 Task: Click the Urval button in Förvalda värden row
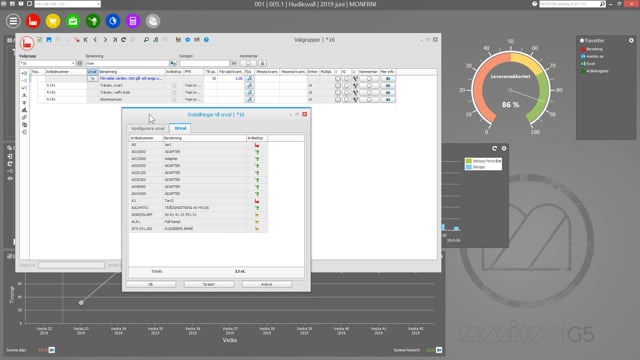pyautogui.click(x=93, y=78)
